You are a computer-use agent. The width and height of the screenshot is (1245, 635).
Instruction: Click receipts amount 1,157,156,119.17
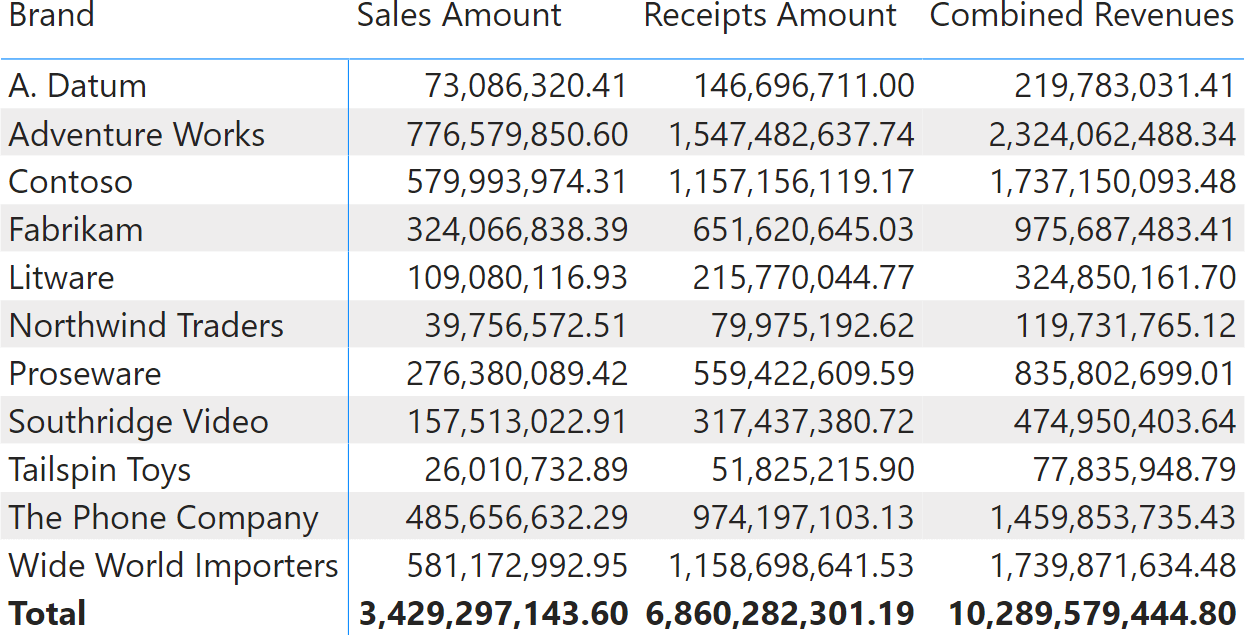tap(791, 182)
